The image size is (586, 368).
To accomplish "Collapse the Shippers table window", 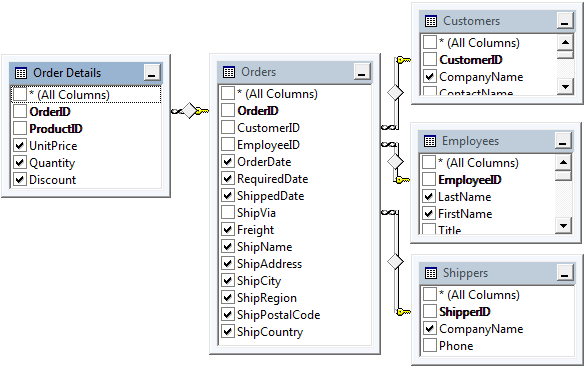I will pos(565,273).
